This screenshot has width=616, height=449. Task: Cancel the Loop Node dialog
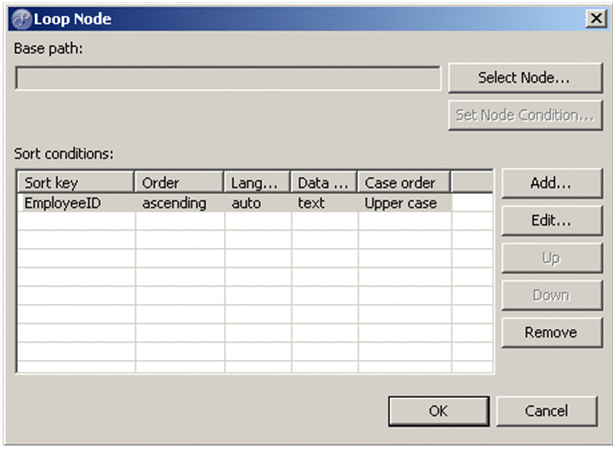547,411
